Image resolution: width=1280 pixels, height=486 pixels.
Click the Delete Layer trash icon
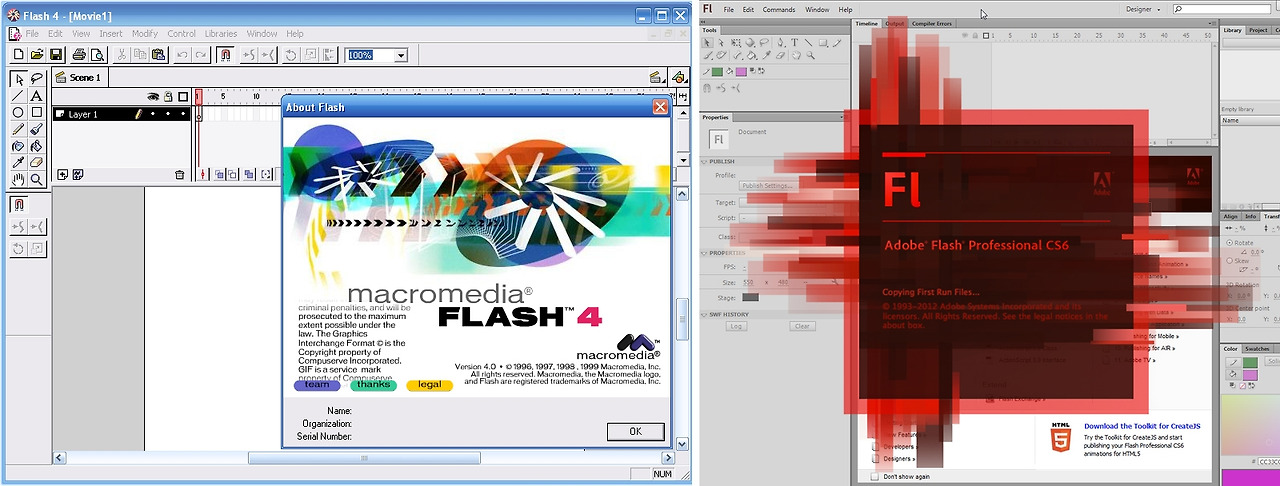pyautogui.click(x=180, y=175)
